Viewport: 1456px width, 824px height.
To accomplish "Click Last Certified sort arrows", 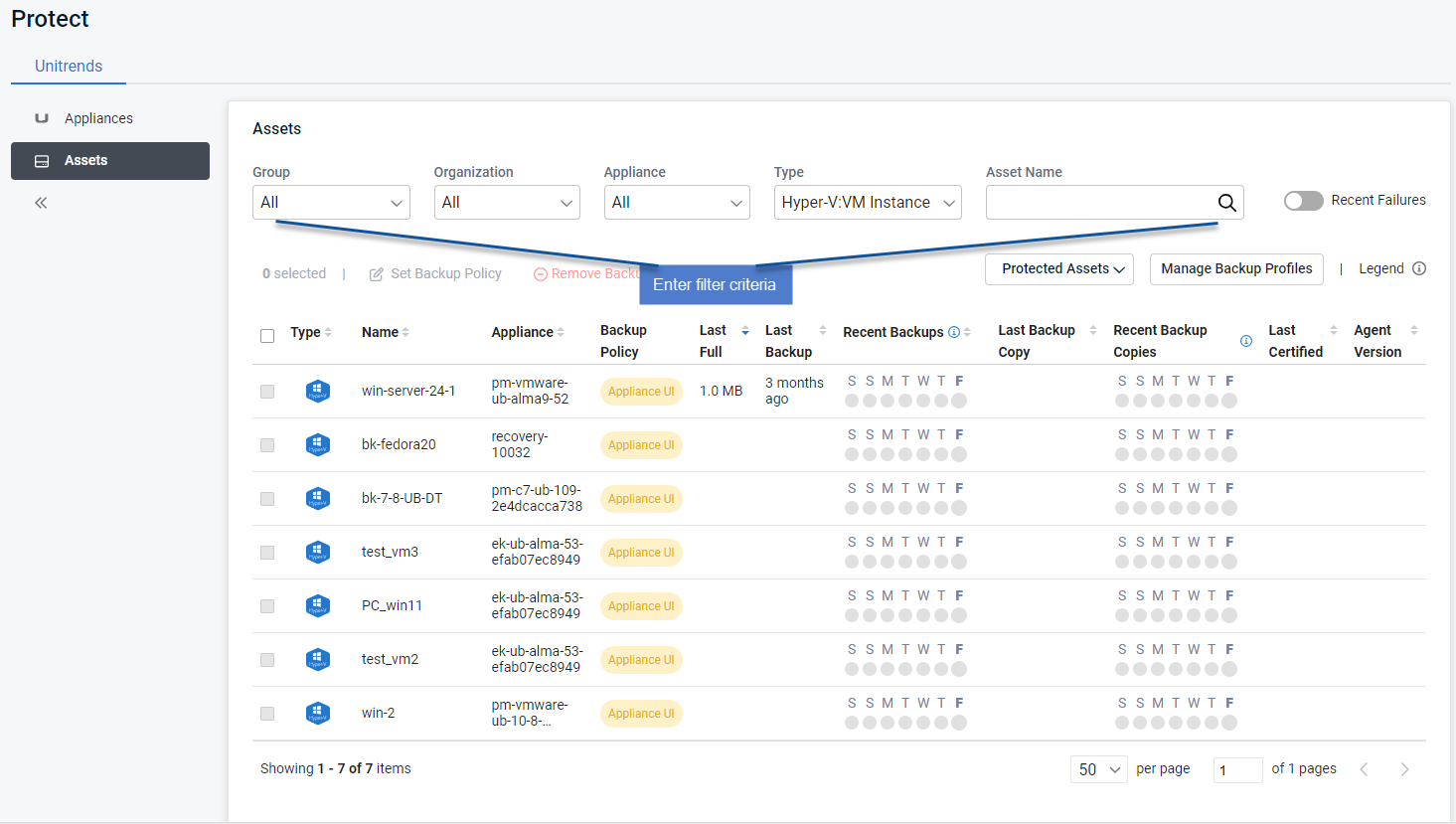I will 1334,331.
